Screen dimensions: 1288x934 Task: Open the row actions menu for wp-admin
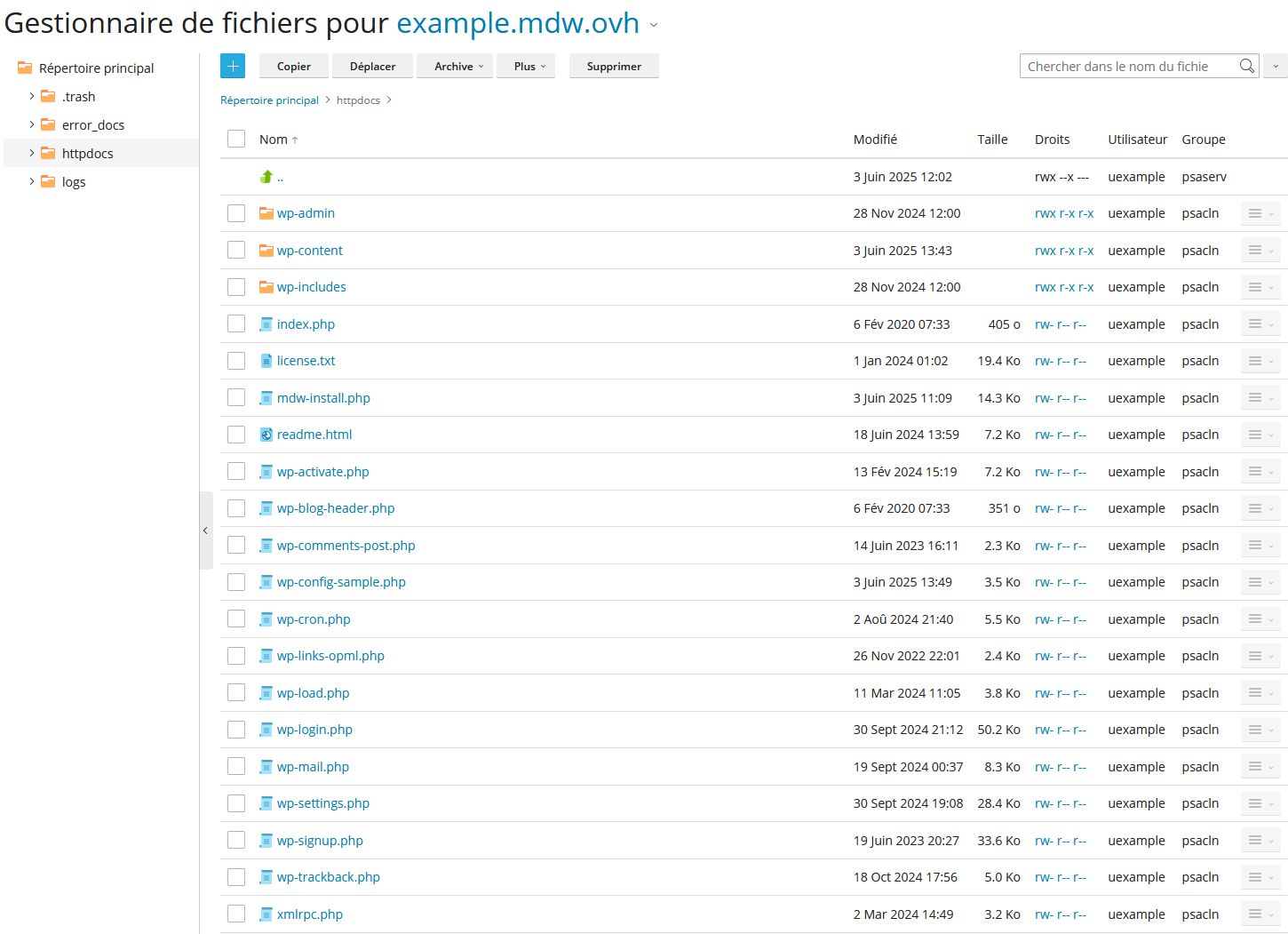point(1260,213)
